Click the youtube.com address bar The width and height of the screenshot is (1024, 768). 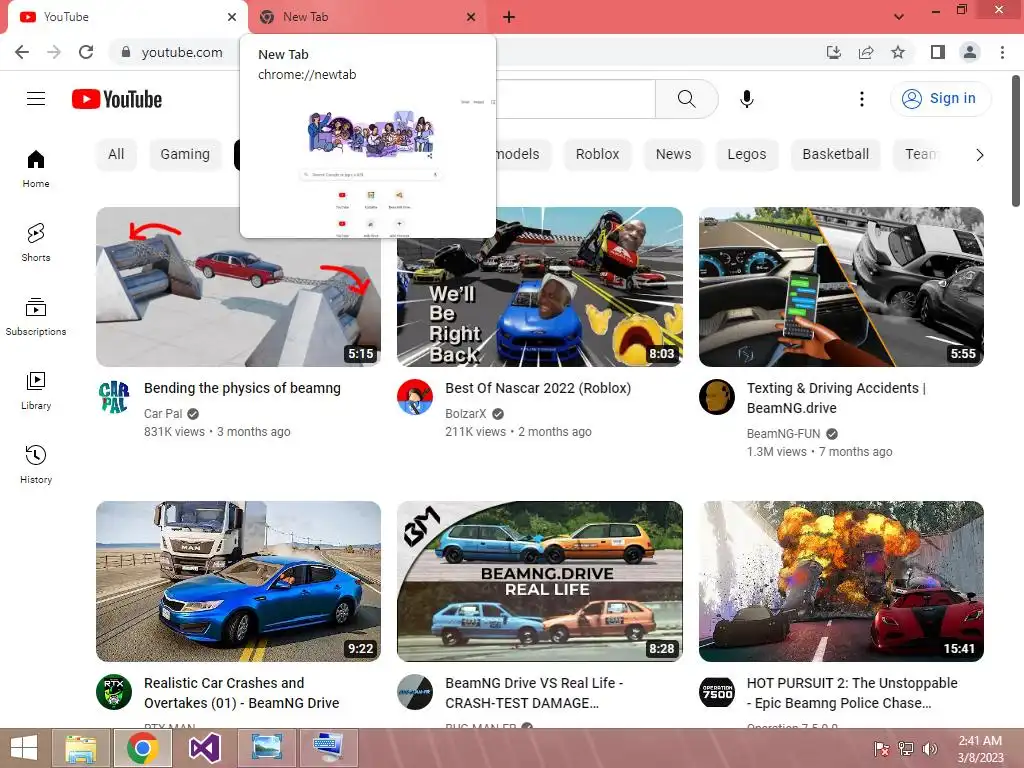tap(182, 52)
